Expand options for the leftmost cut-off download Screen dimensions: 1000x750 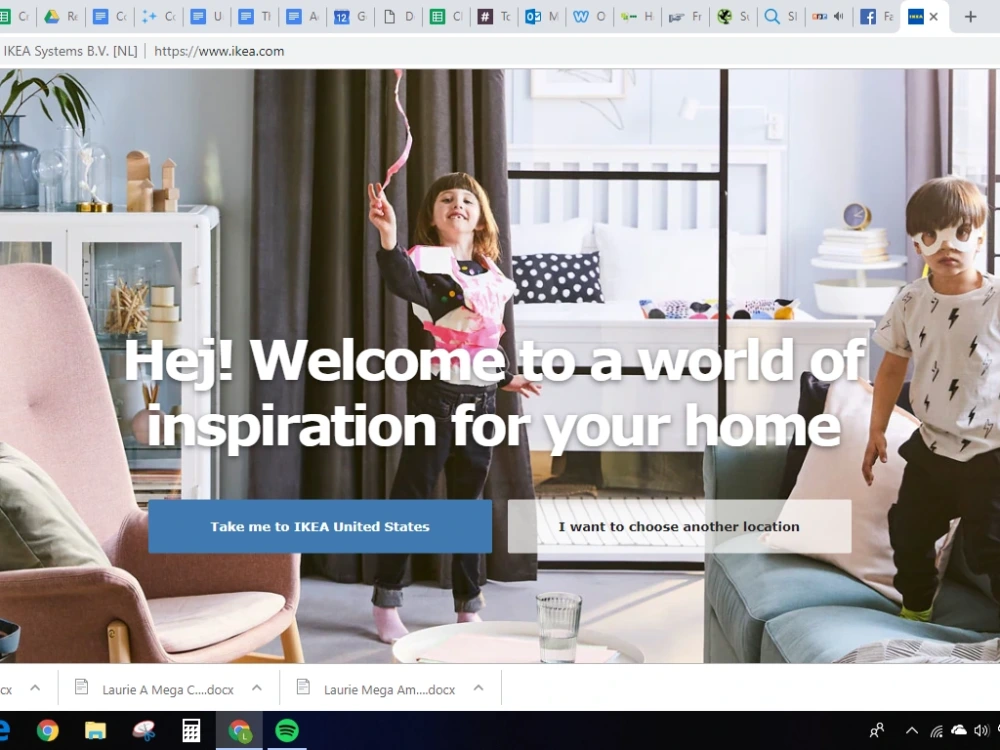(x=35, y=688)
